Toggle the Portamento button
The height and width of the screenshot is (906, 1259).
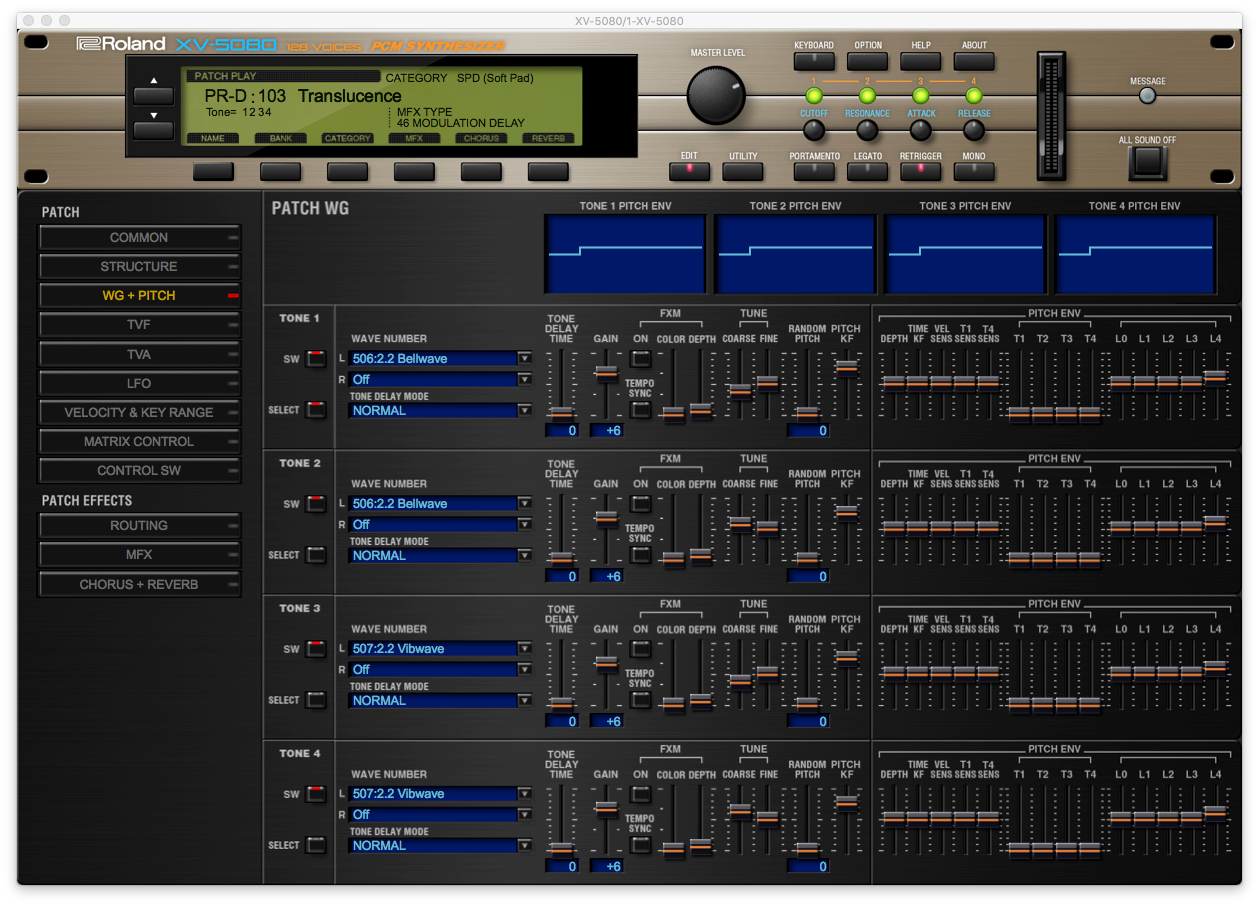[814, 171]
